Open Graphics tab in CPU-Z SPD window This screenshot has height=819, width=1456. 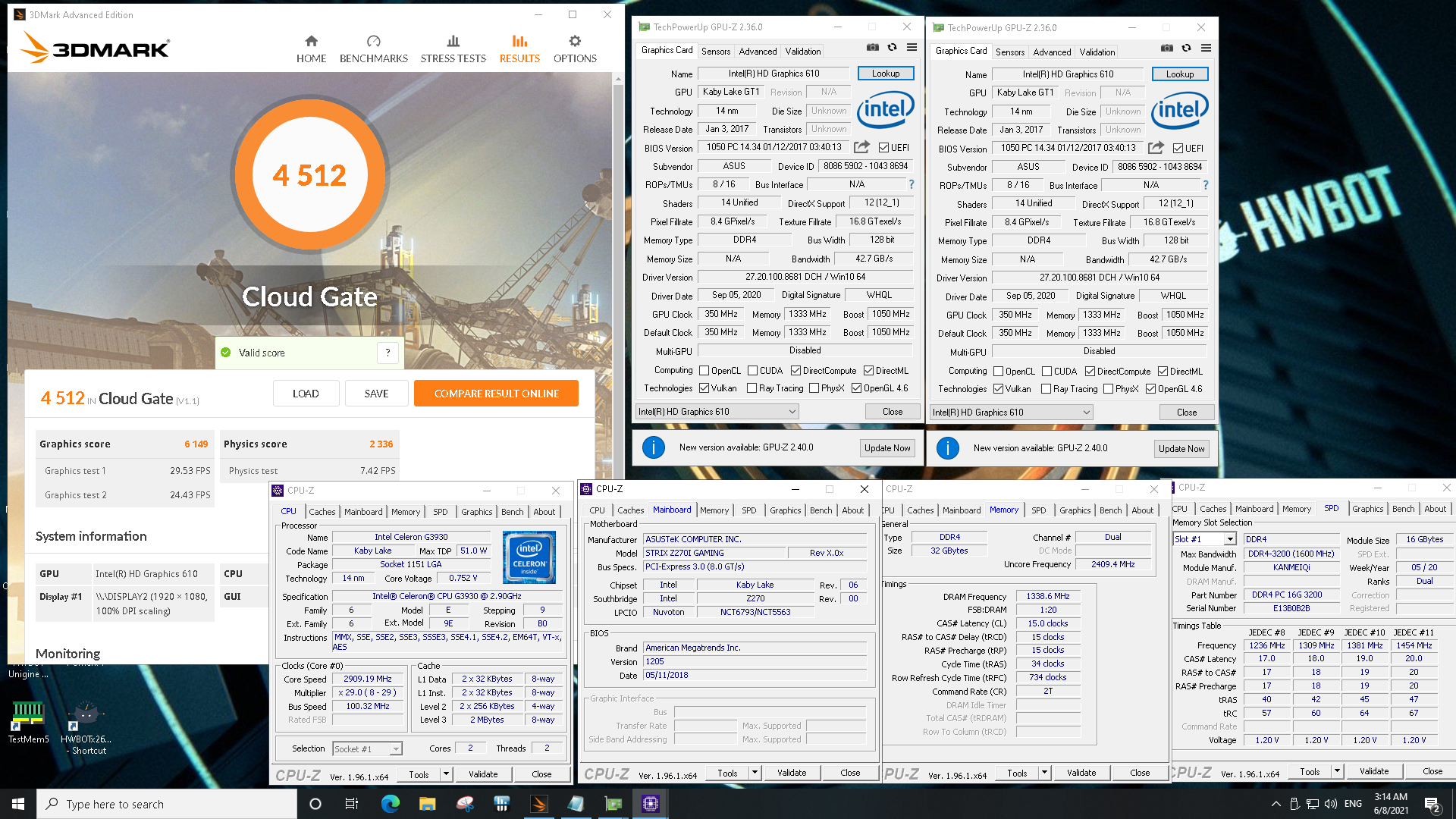coord(1367,509)
